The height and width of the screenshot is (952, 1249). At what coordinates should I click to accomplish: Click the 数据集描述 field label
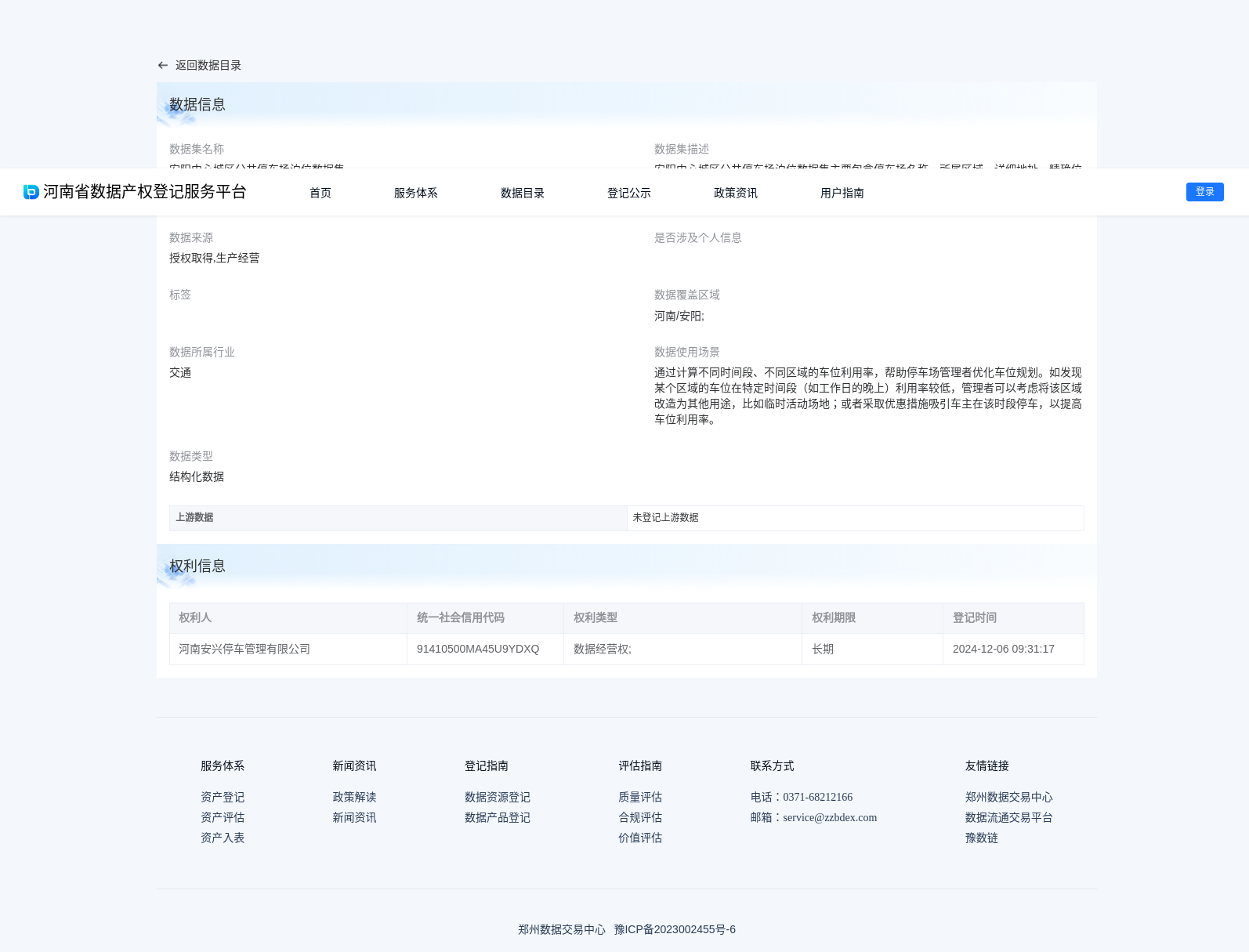click(682, 149)
